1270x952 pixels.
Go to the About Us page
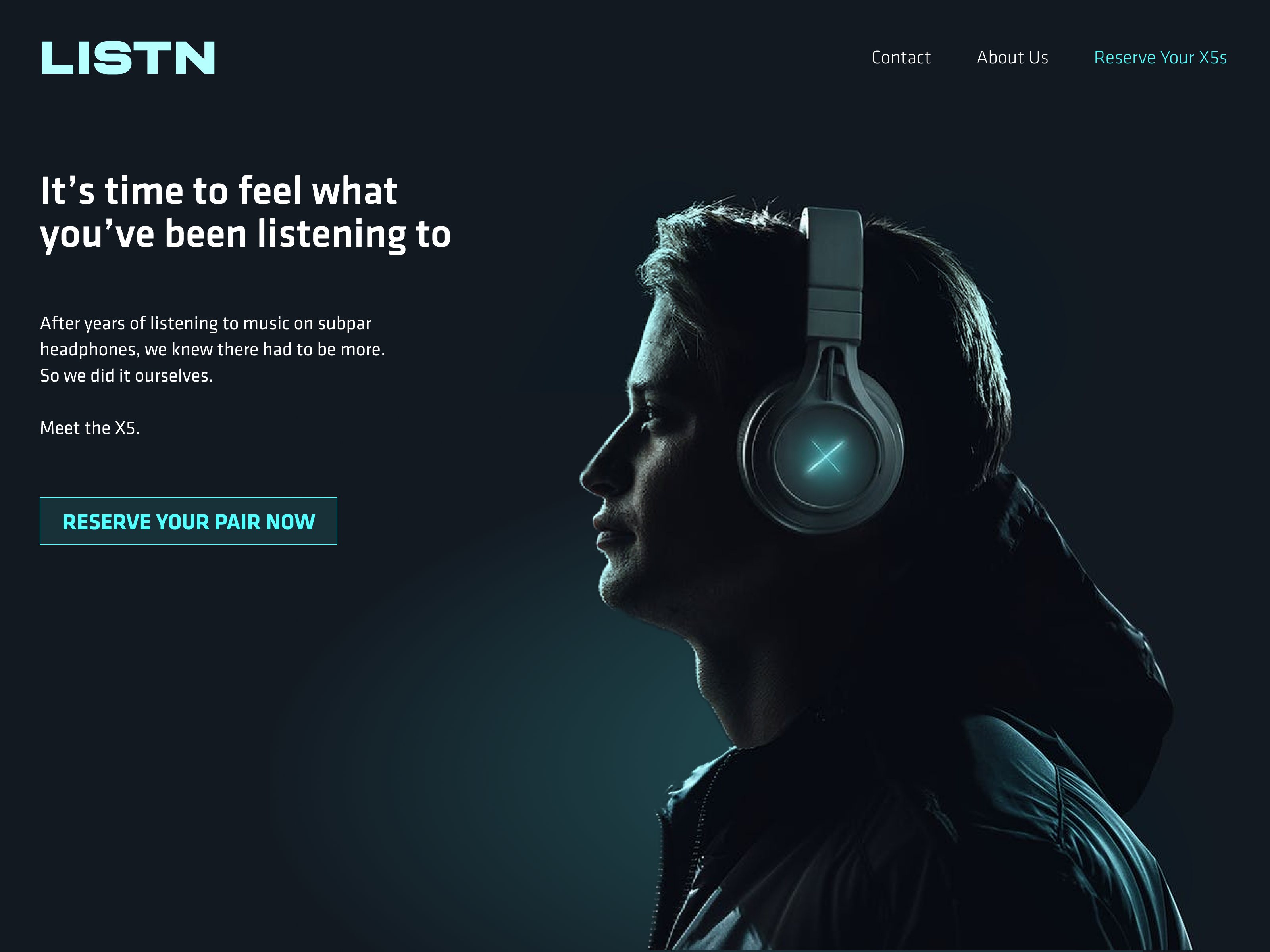(1012, 58)
